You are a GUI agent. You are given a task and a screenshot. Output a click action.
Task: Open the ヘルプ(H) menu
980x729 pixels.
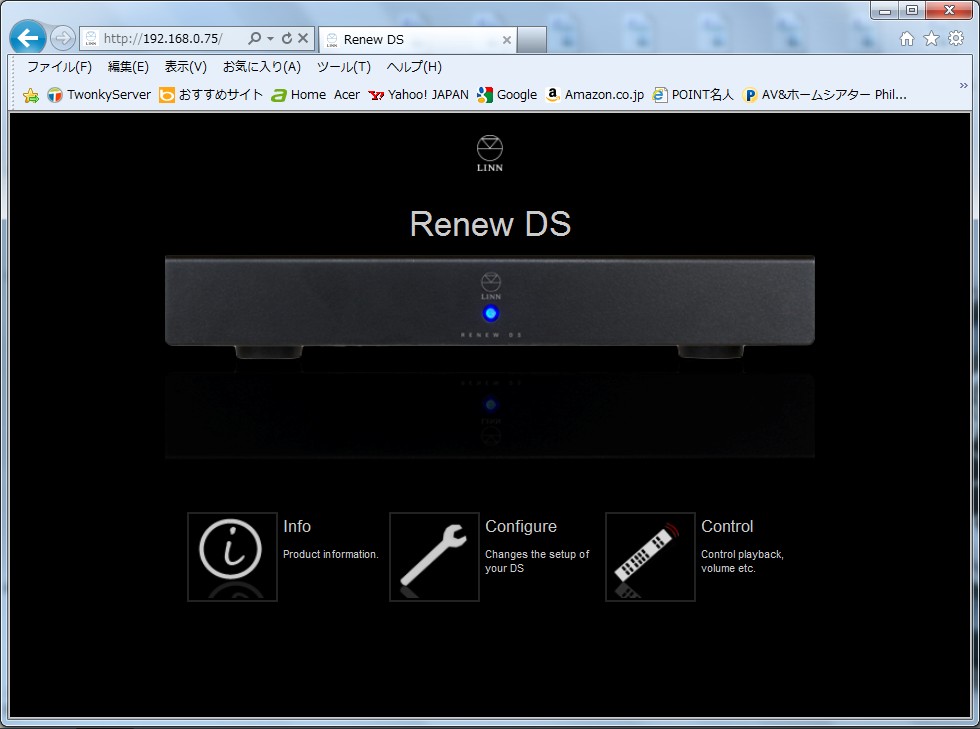click(414, 67)
